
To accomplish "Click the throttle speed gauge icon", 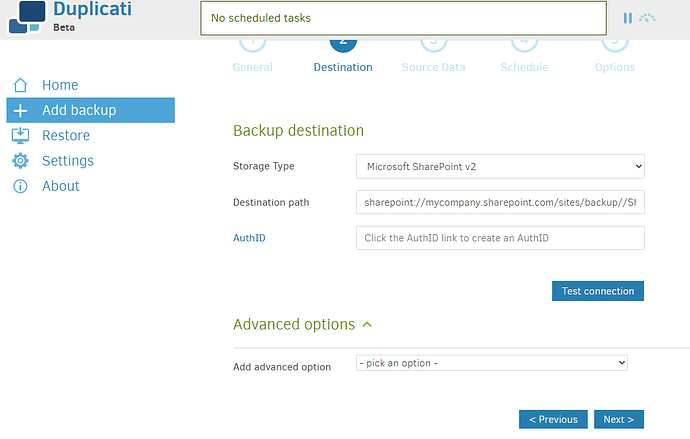I will point(647,18).
